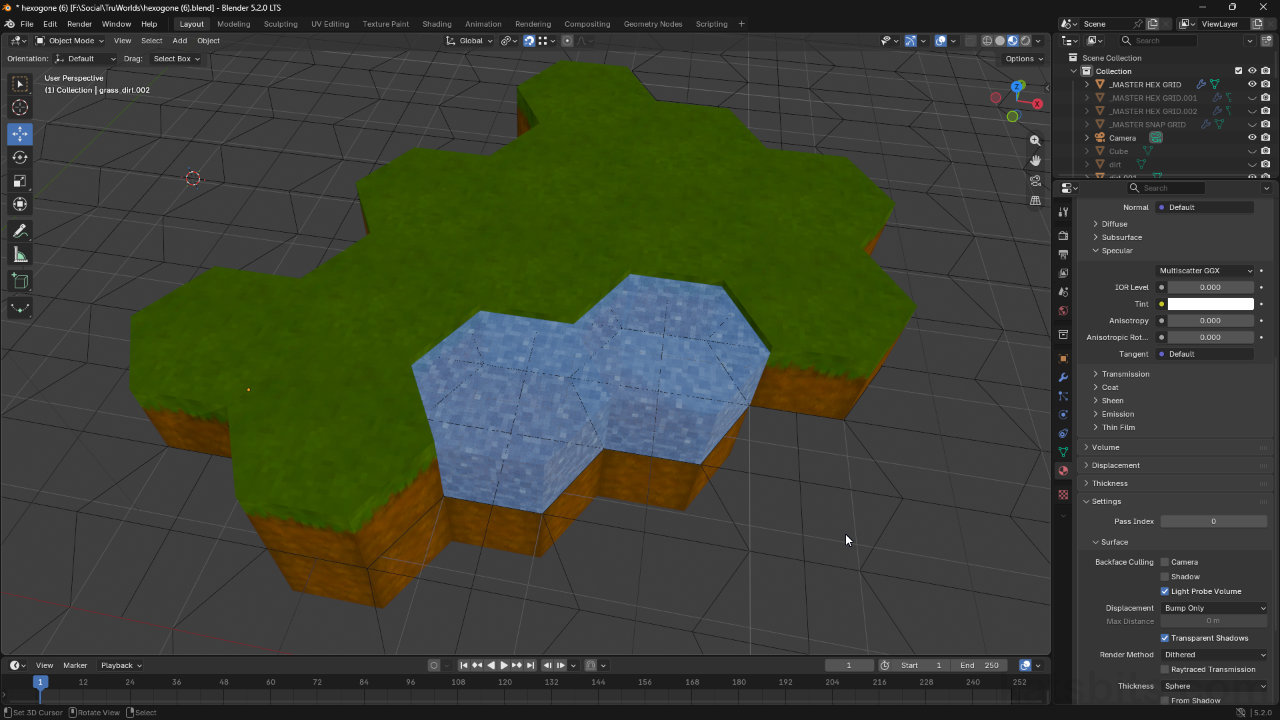Enable Raytraced Transmission checkbox
Screen dimensions: 1280x720
pyautogui.click(x=1165, y=669)
